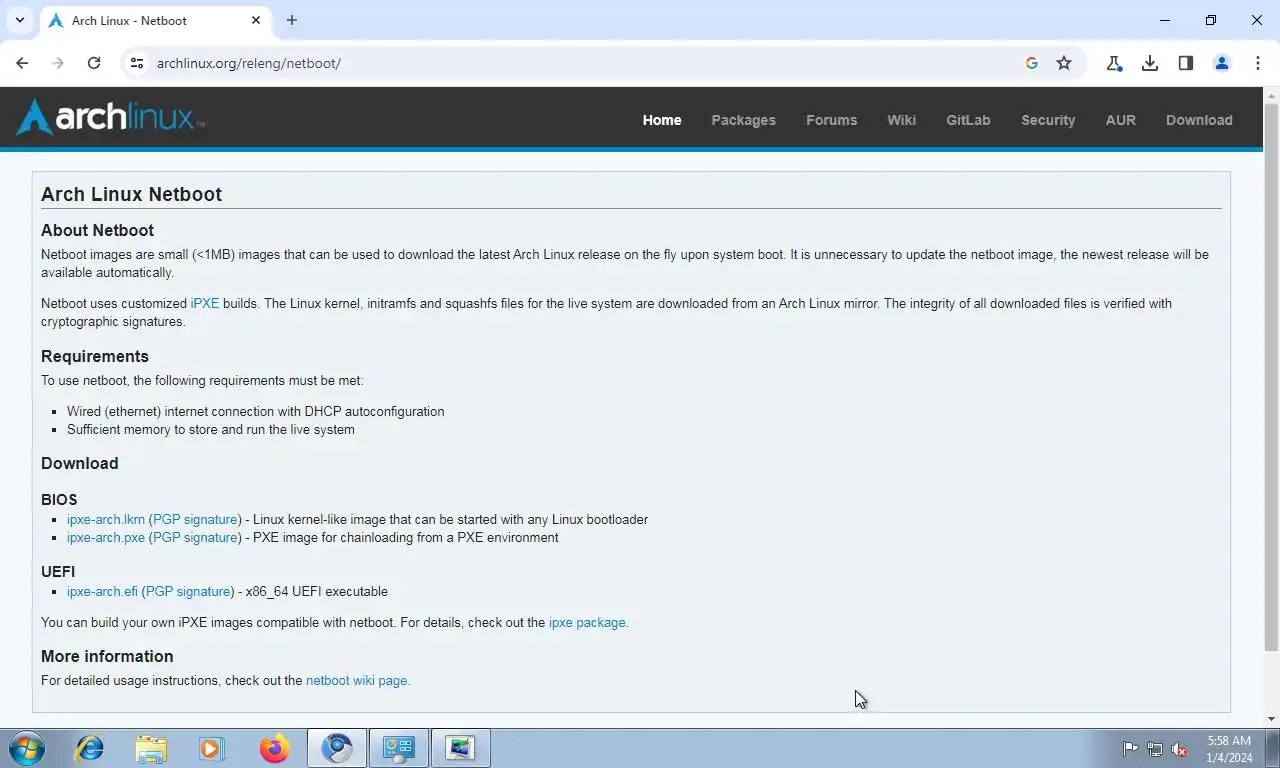Click the vertical scrollbar thumb
This screenshot has height=768, width=1280.
point(1271,377)
